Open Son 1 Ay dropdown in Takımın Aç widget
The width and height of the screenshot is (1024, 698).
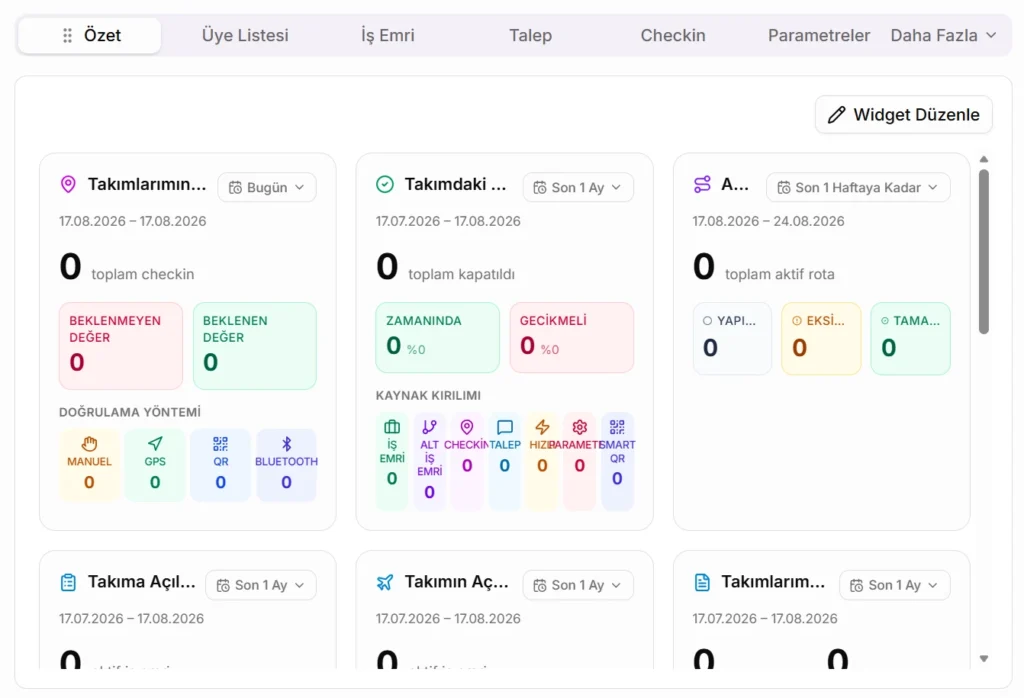click(x=577, y=585)
